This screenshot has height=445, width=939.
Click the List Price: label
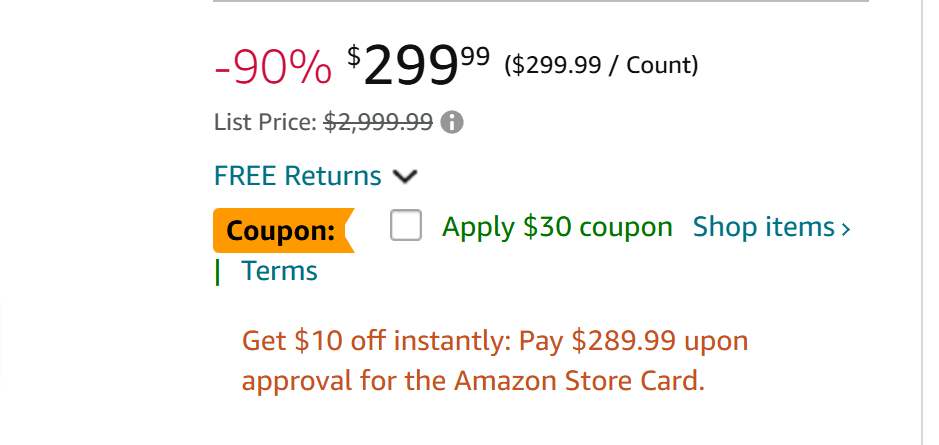pos(265,122)
